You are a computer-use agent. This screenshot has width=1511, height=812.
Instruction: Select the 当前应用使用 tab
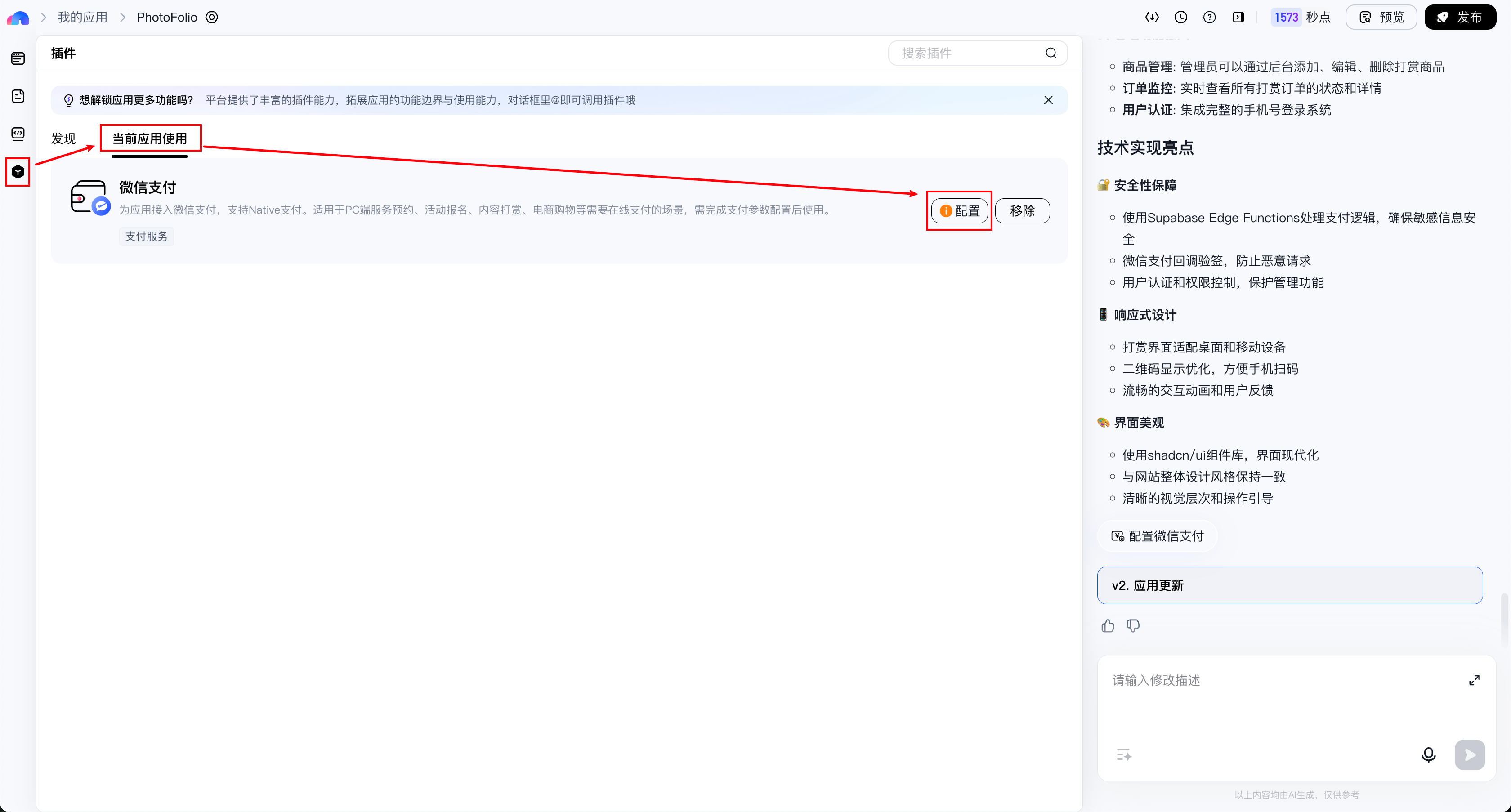coord(150,138)
